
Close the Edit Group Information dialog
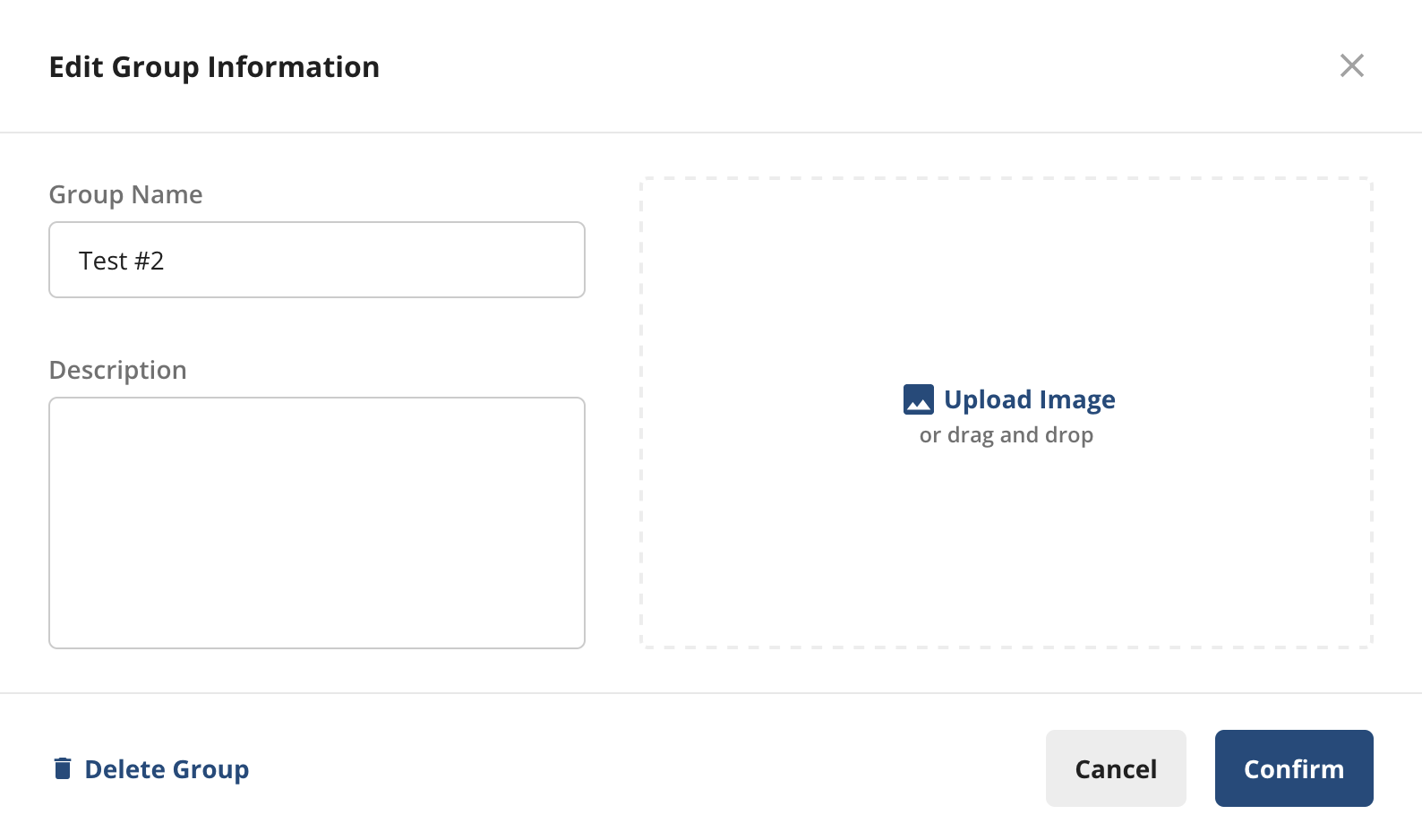(1351, 65)
